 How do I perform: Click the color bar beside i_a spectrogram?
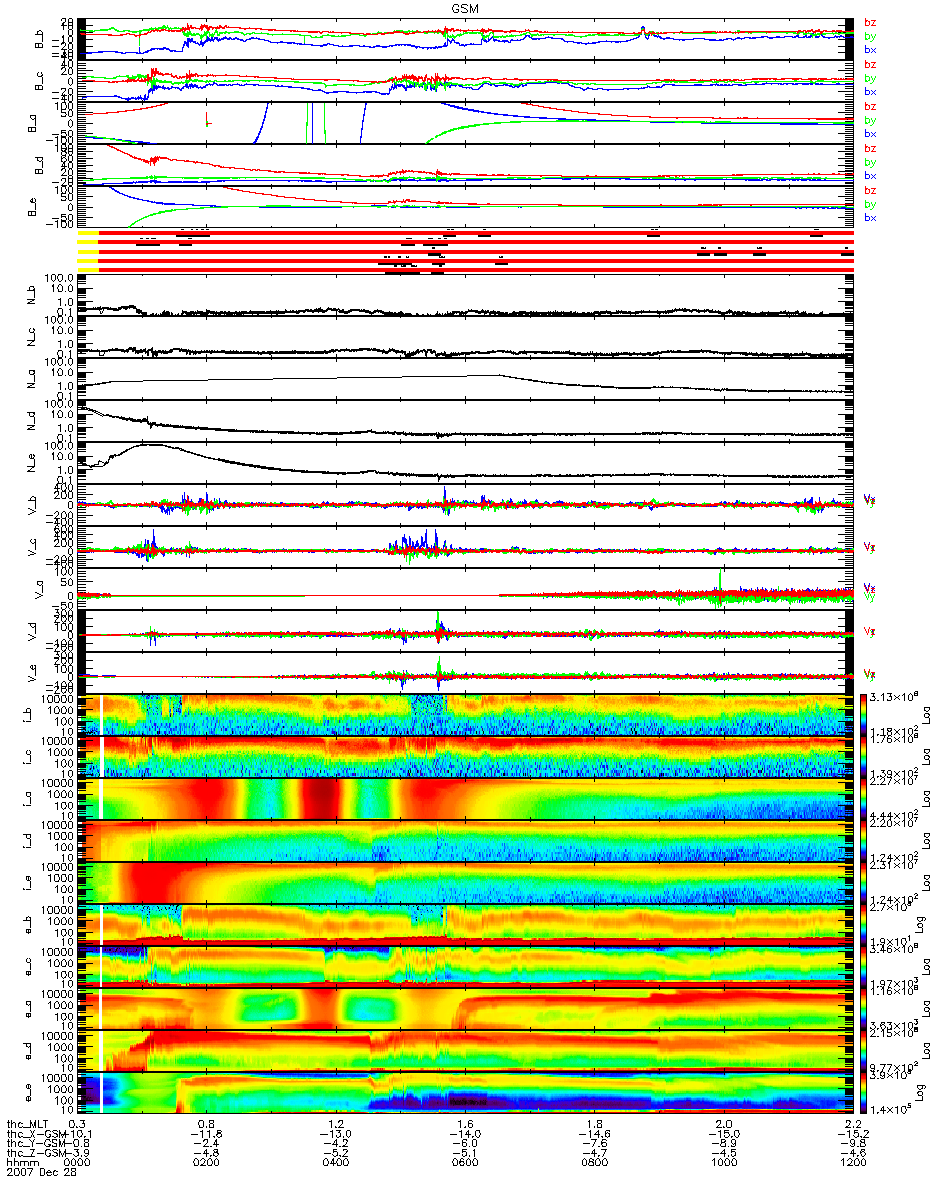click(865, 799)
